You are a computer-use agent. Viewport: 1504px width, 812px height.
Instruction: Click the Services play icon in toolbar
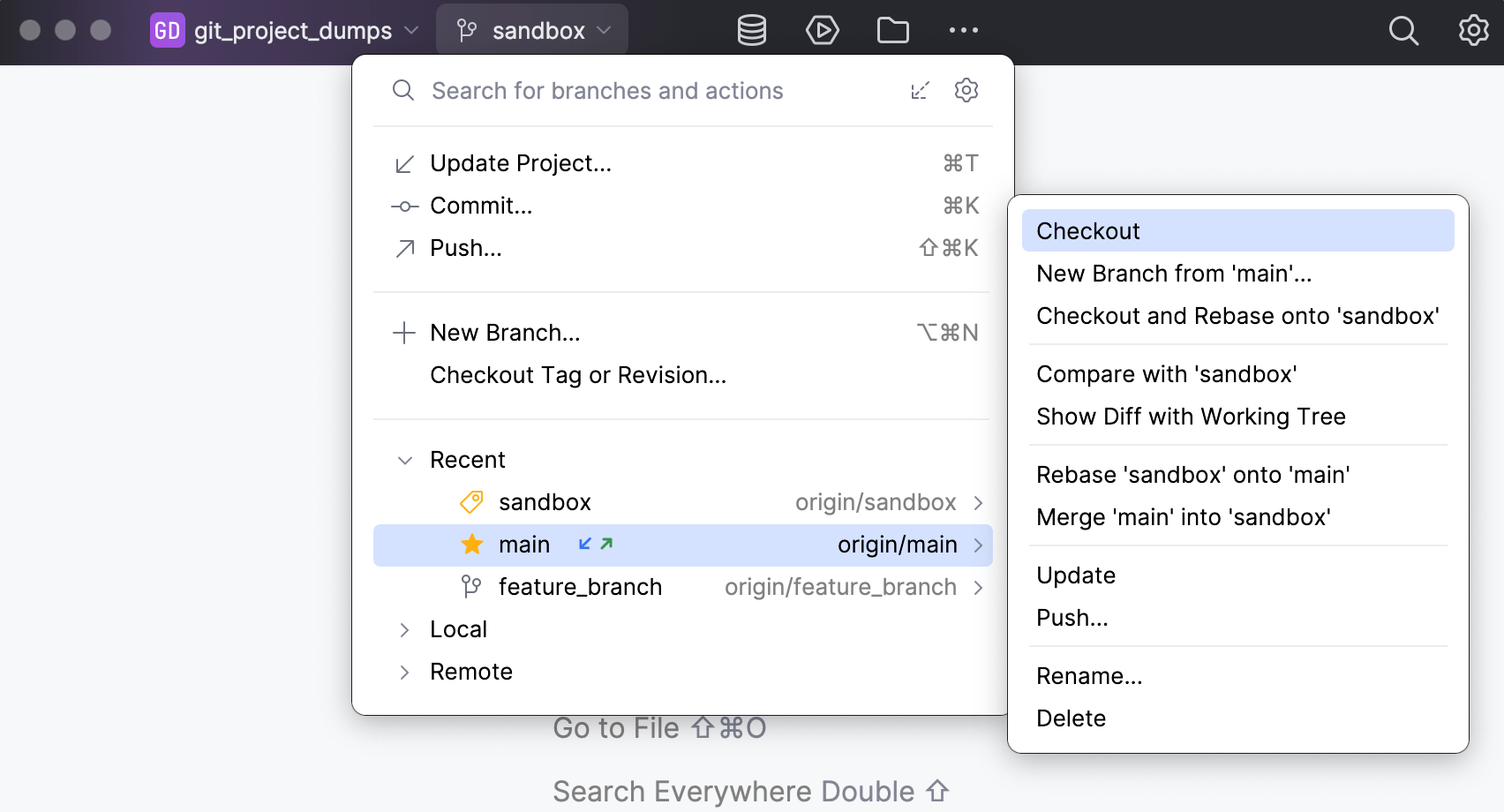tap(822, 30)
